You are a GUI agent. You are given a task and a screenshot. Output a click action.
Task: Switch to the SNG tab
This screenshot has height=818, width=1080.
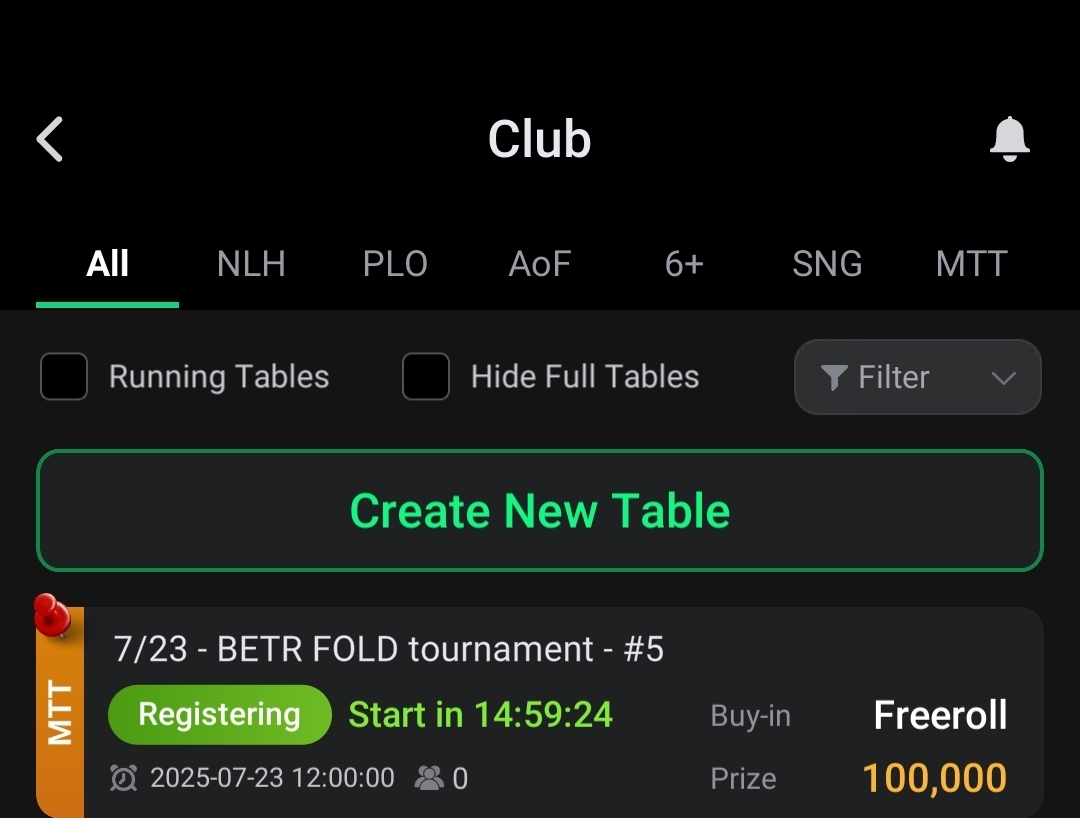[827, 264]
